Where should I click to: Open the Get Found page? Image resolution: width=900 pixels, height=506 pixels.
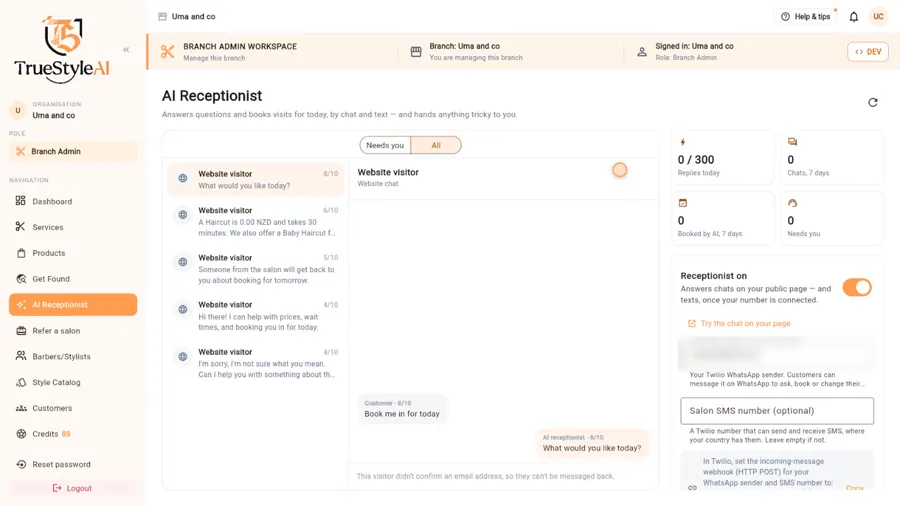(73, 279)
